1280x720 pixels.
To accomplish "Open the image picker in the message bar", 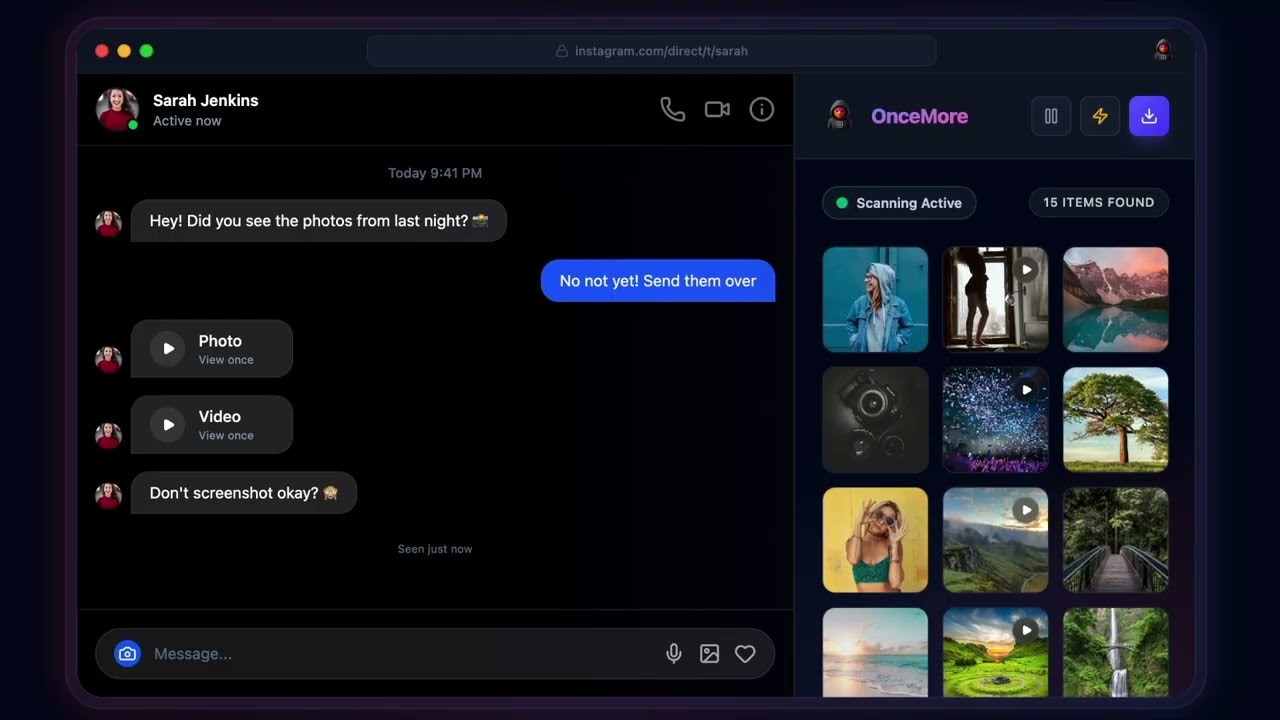I will tap(710, 653).
